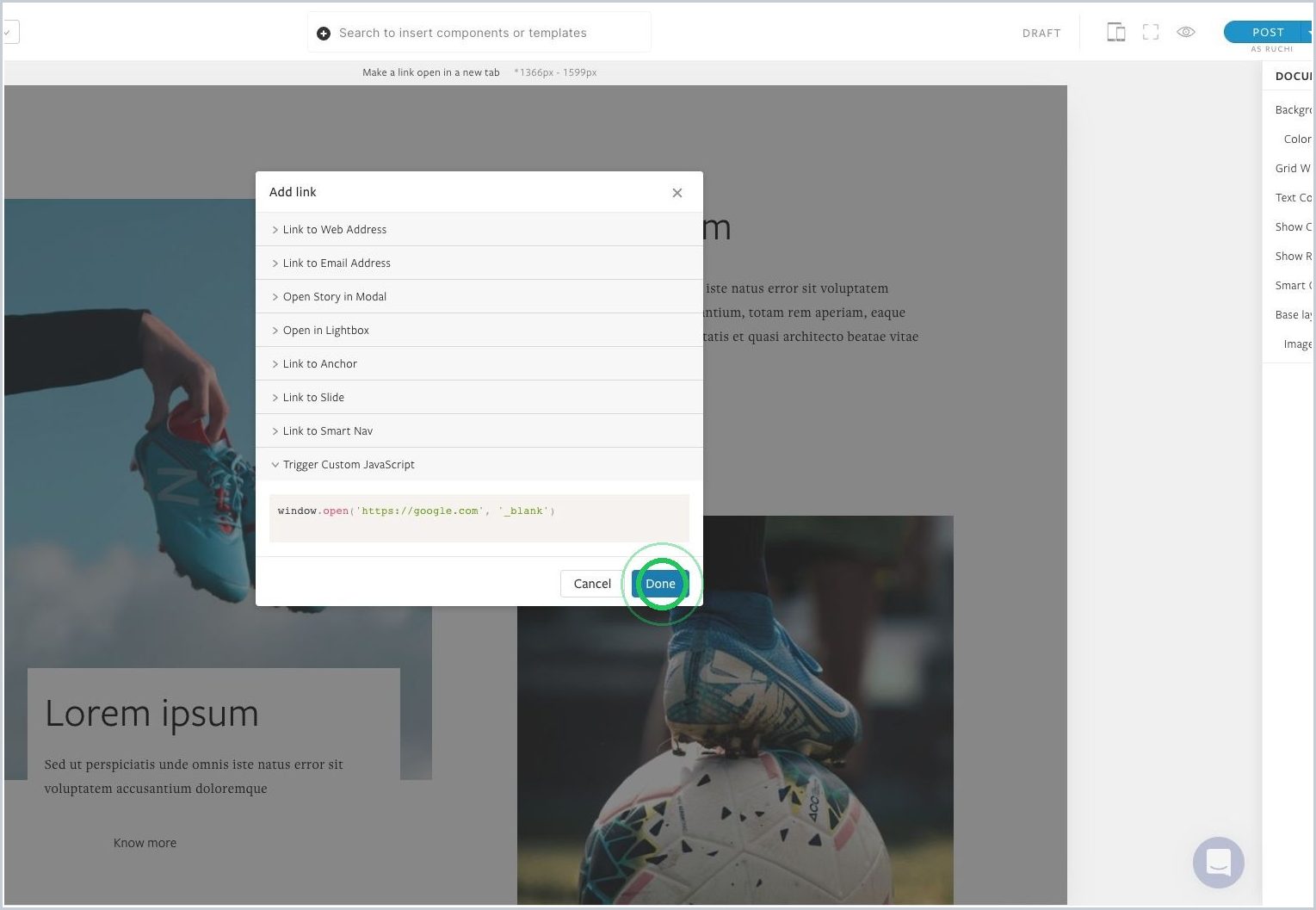1316x910 pixels.
Task: Click the Grid W setting in sidebar
Action: pos(1293,168)
